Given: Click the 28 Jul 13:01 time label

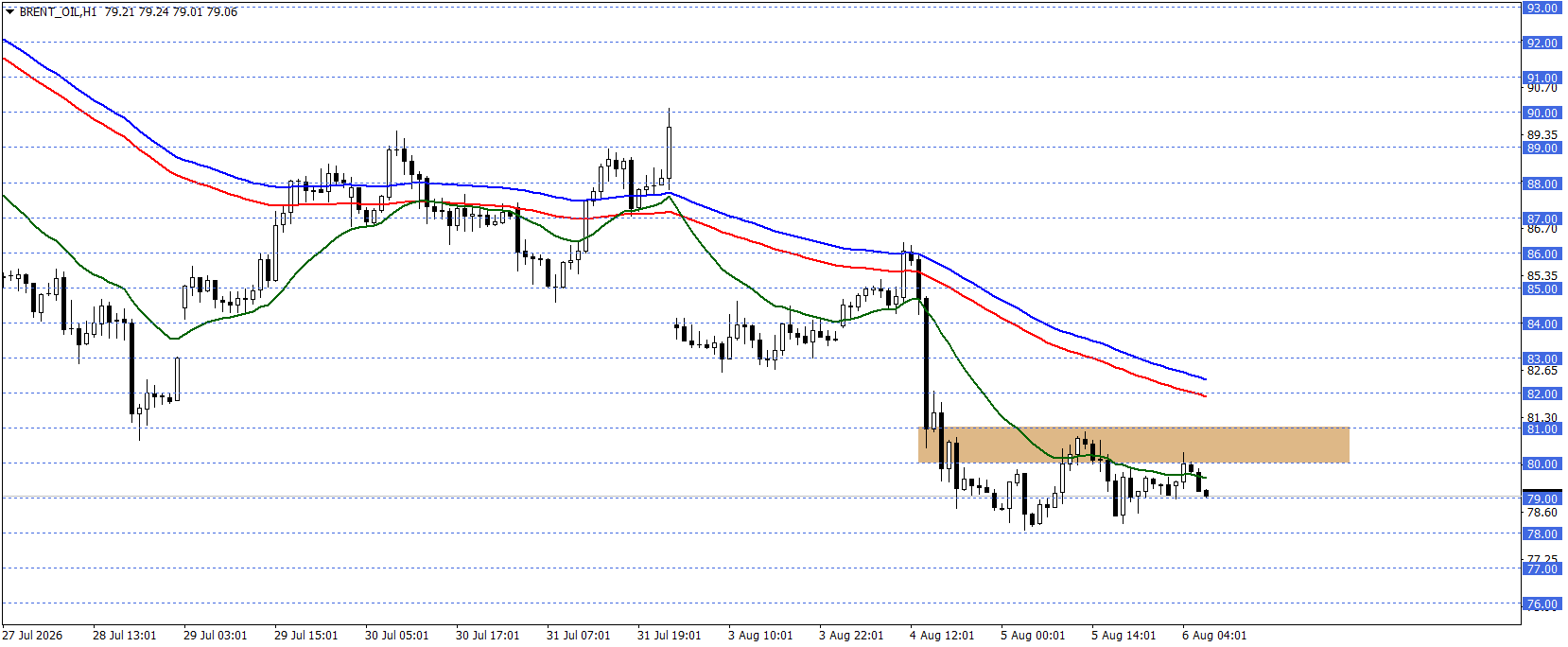Looking at the screenshot, I should pyautogui.click(x=125, y=636).
